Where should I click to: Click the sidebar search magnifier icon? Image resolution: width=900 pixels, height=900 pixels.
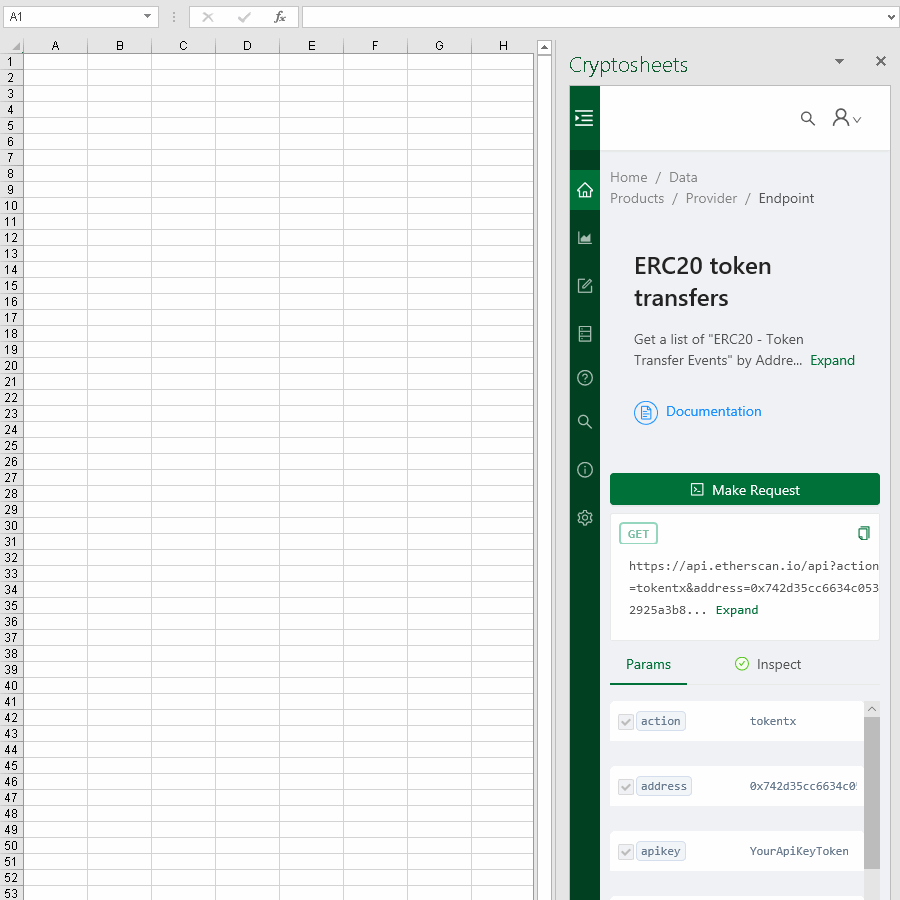click(x=585, y=422)
